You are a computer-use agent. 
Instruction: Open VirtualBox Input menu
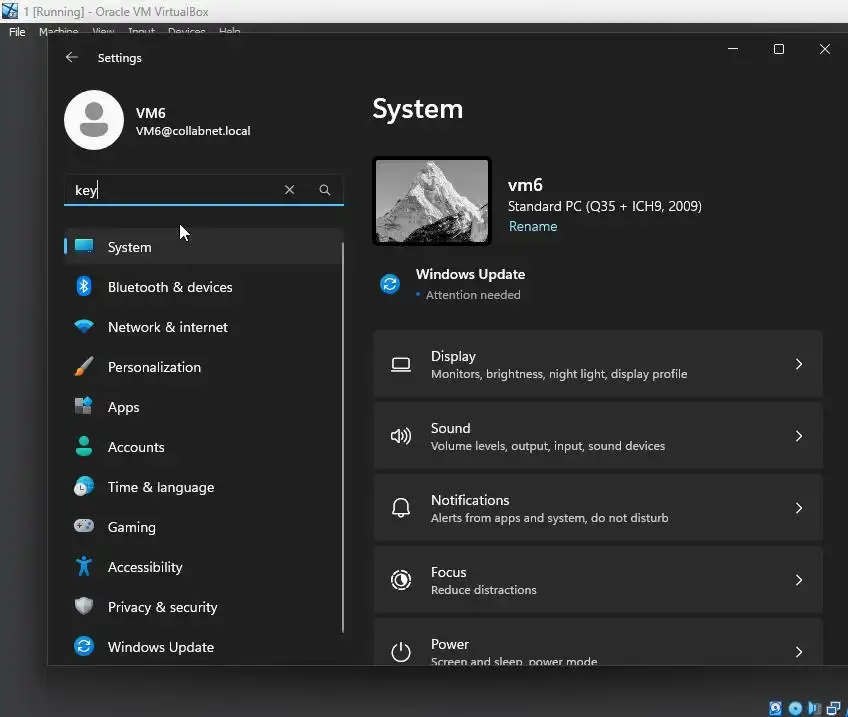tap(142, 31)
